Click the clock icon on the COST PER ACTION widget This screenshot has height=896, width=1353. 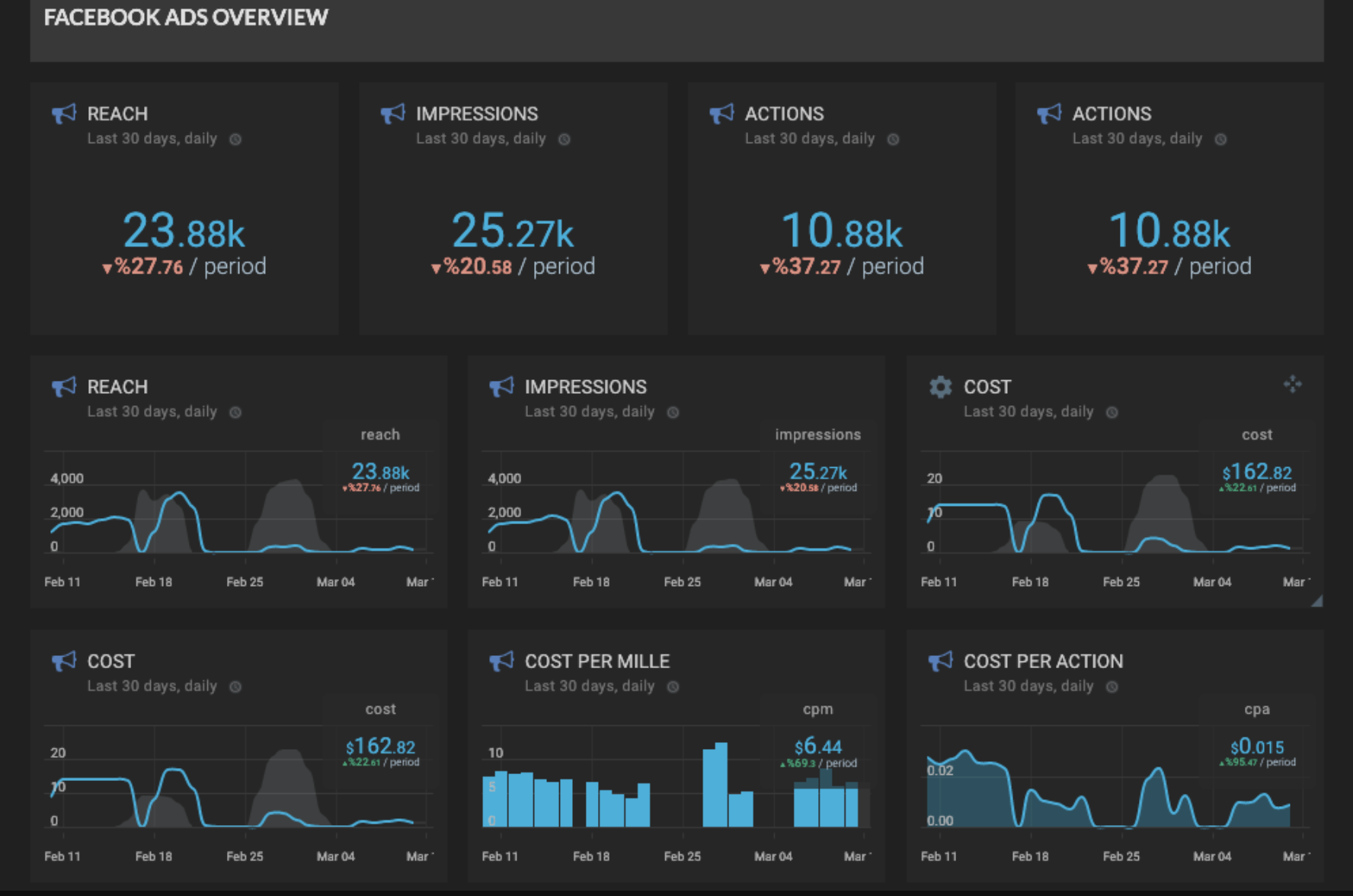coord(1112,686)
